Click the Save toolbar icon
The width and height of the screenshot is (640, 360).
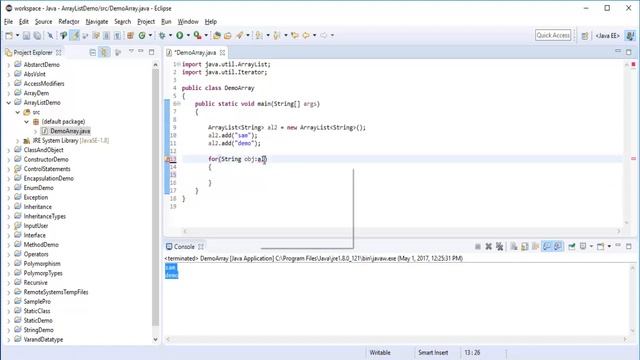click(x=26, y=36)
